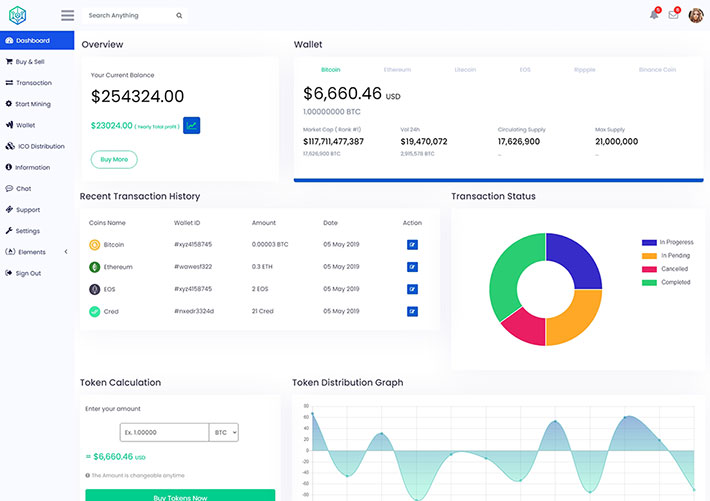Click the hamburger menu icon

67,16
